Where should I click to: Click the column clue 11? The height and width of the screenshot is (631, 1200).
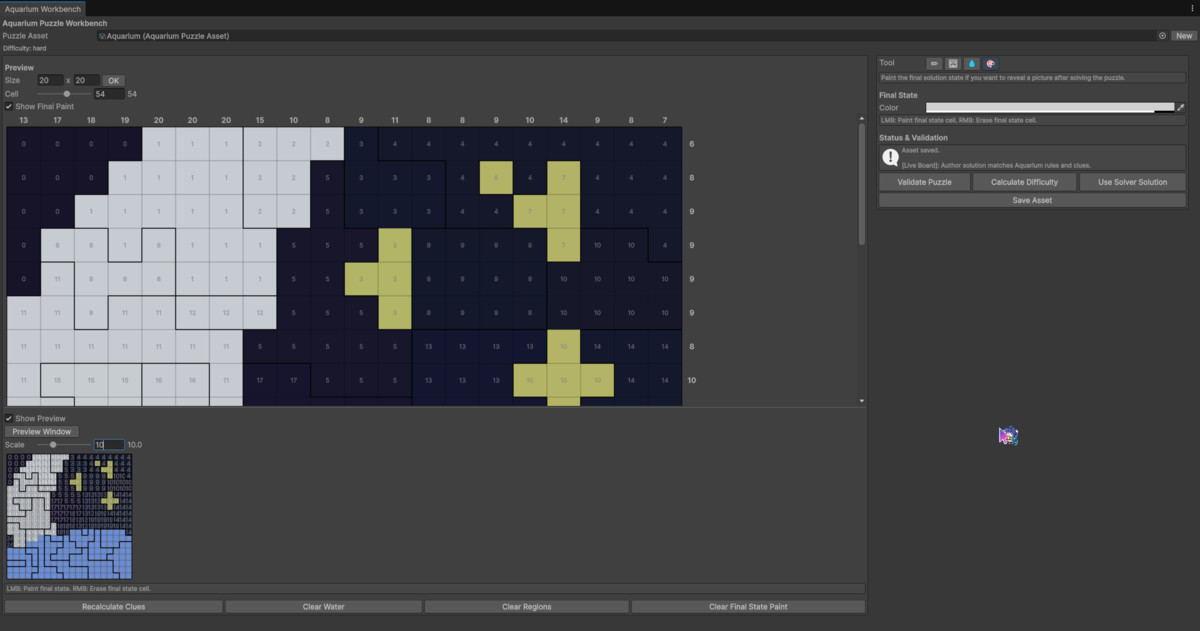[x=395, y=120]
